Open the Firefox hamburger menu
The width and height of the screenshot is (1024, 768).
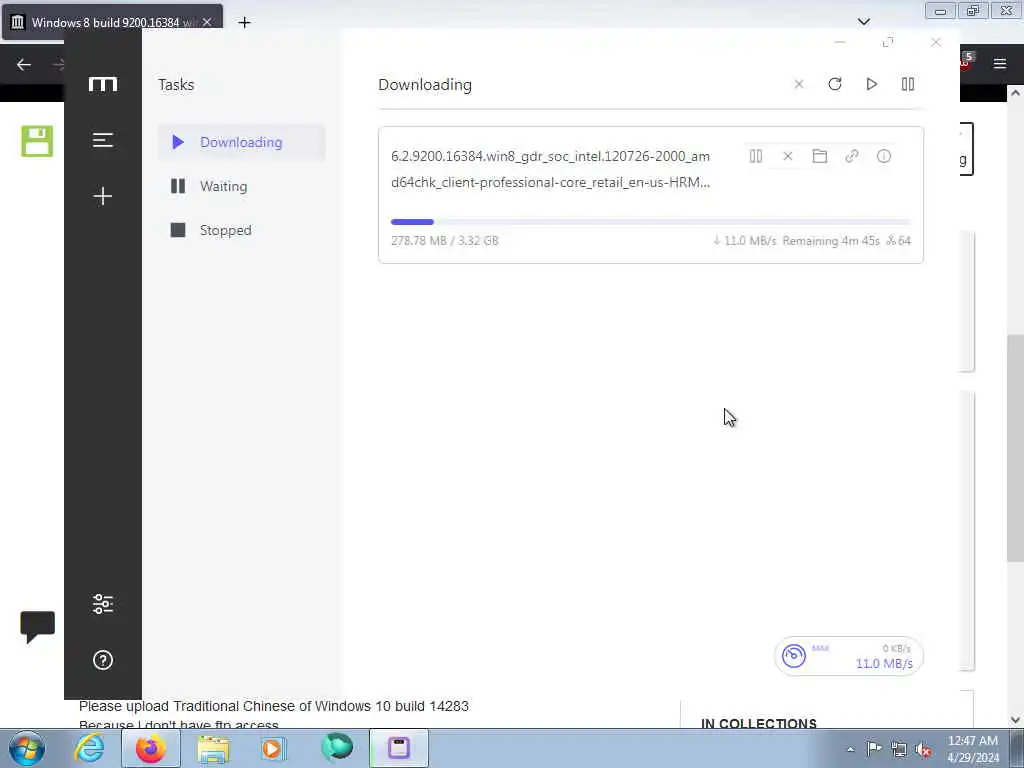tap(1000, 63)
